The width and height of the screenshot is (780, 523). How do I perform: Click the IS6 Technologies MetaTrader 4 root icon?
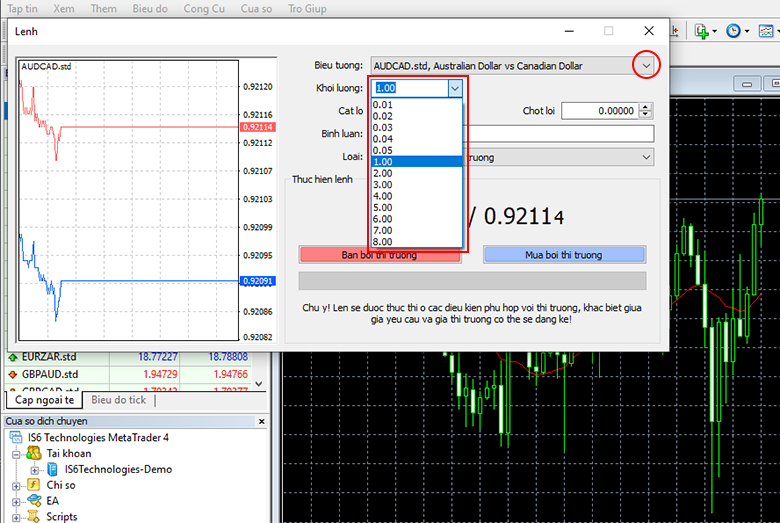click(16, 437)
